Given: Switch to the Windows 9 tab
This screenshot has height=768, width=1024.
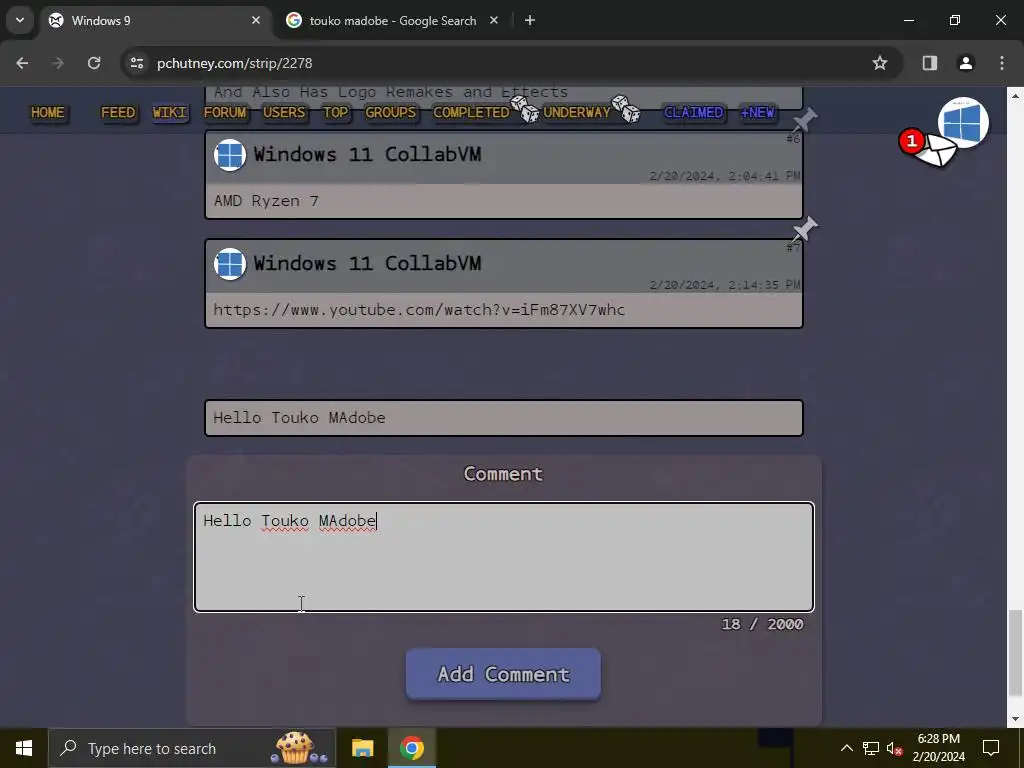Looking at the screenshot, I should tap(157, 20).
